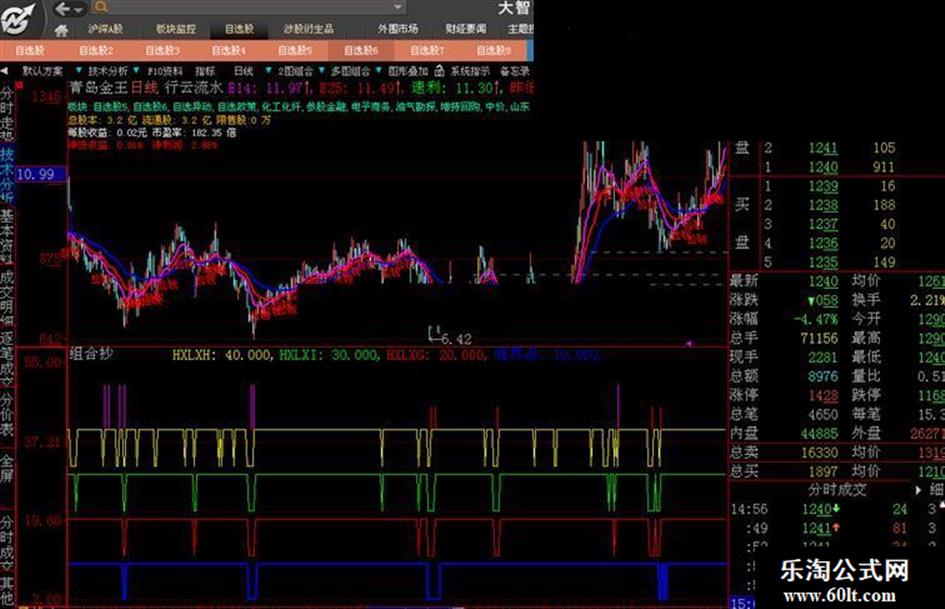This screenshot has height=609, width=945.
Task: Switch to the 自选股8 sub-tab
Action: point(494,51)
